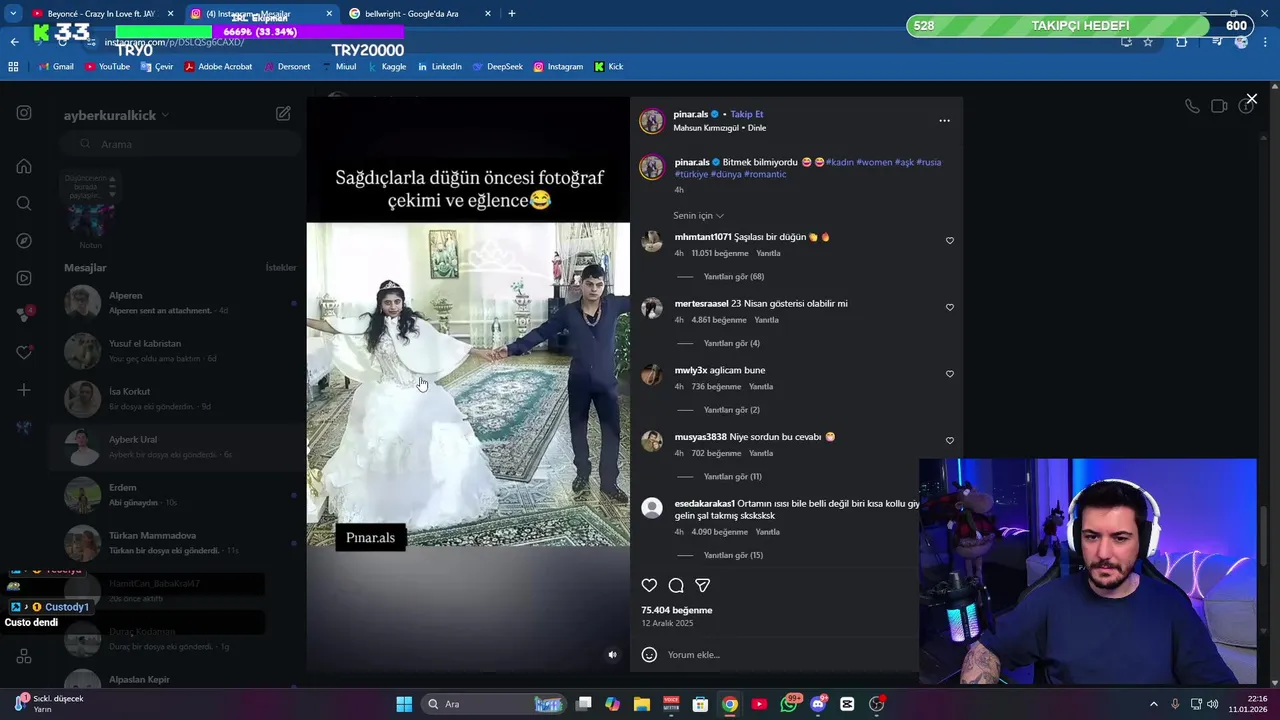Start video call with the camera icon
The image size is (1280, 720).
(1219, 106)
